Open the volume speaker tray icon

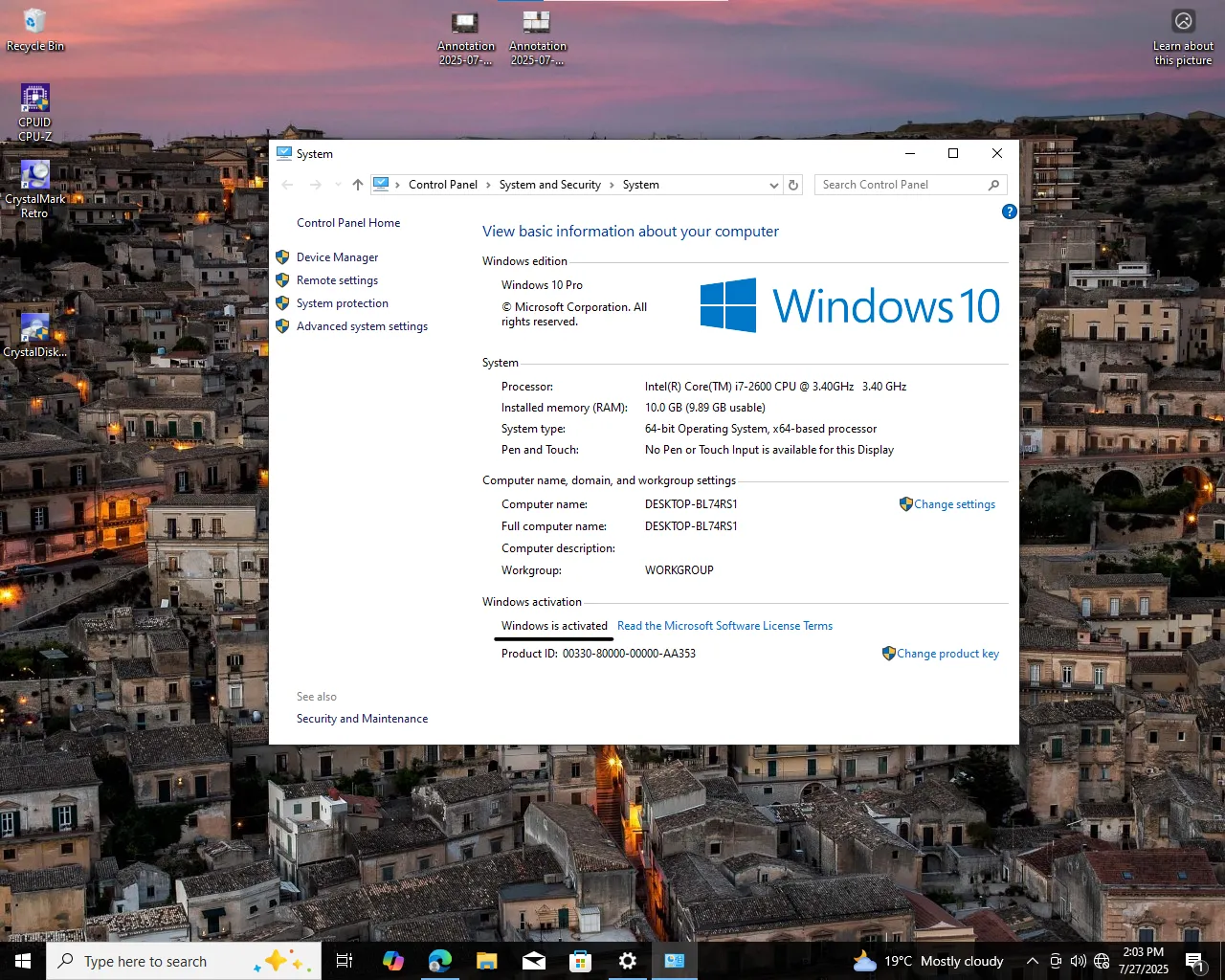click(1079, 961)
